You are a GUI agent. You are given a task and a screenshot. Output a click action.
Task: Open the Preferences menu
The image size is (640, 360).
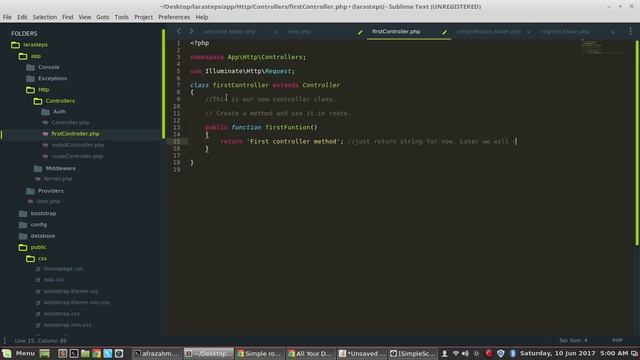pos(174,17)
